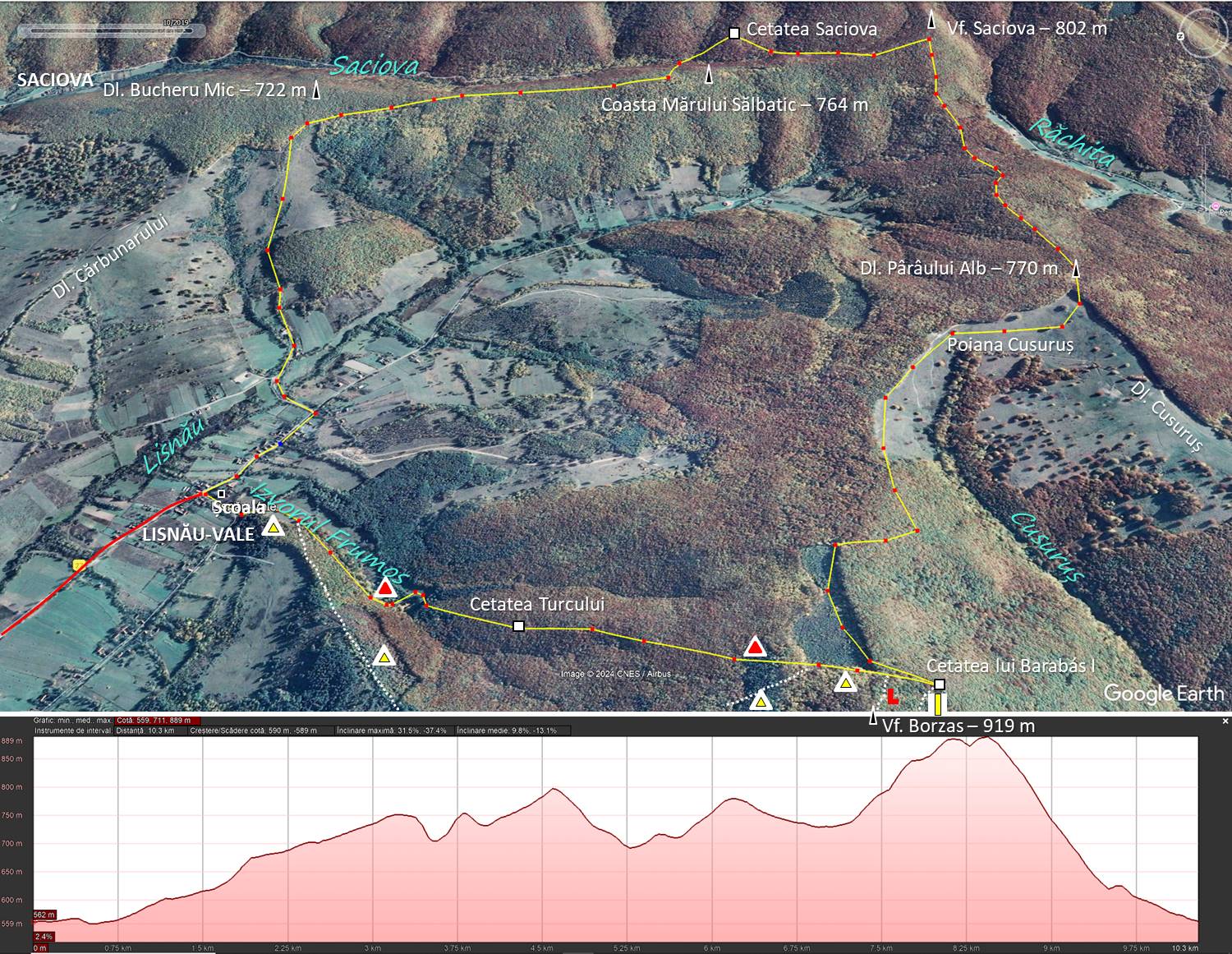The image size is (1232, 954).
Task: Click the historical imagery time slider
Action: pyautogui.click(x=111, y=30)
